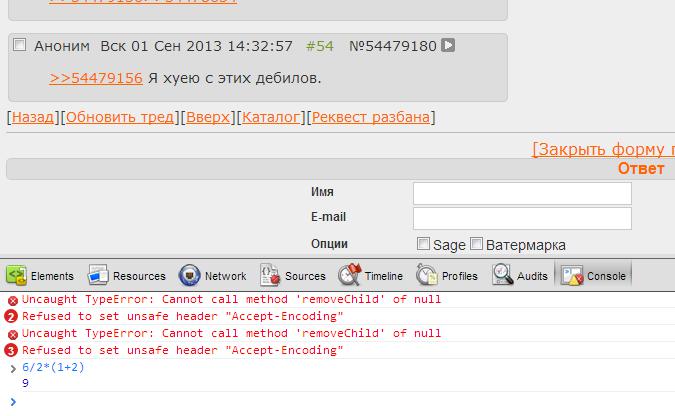Click the console result 9
The image size is (675, 416).
[25, 383]
